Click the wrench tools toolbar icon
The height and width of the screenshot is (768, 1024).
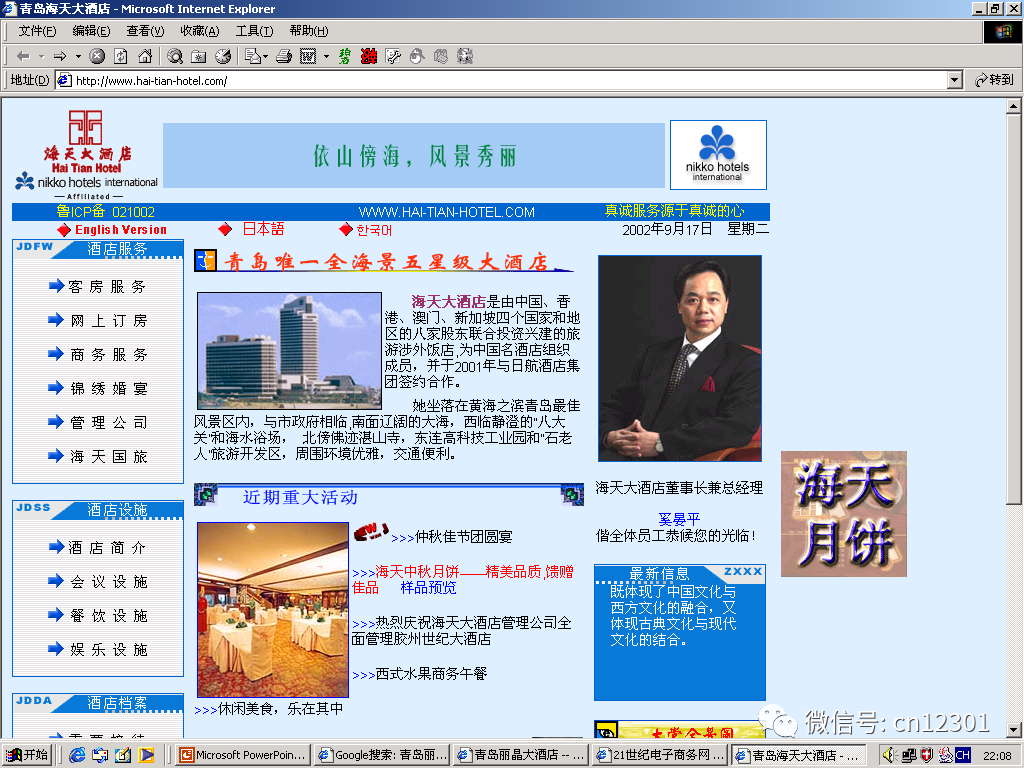click(392, 57)
